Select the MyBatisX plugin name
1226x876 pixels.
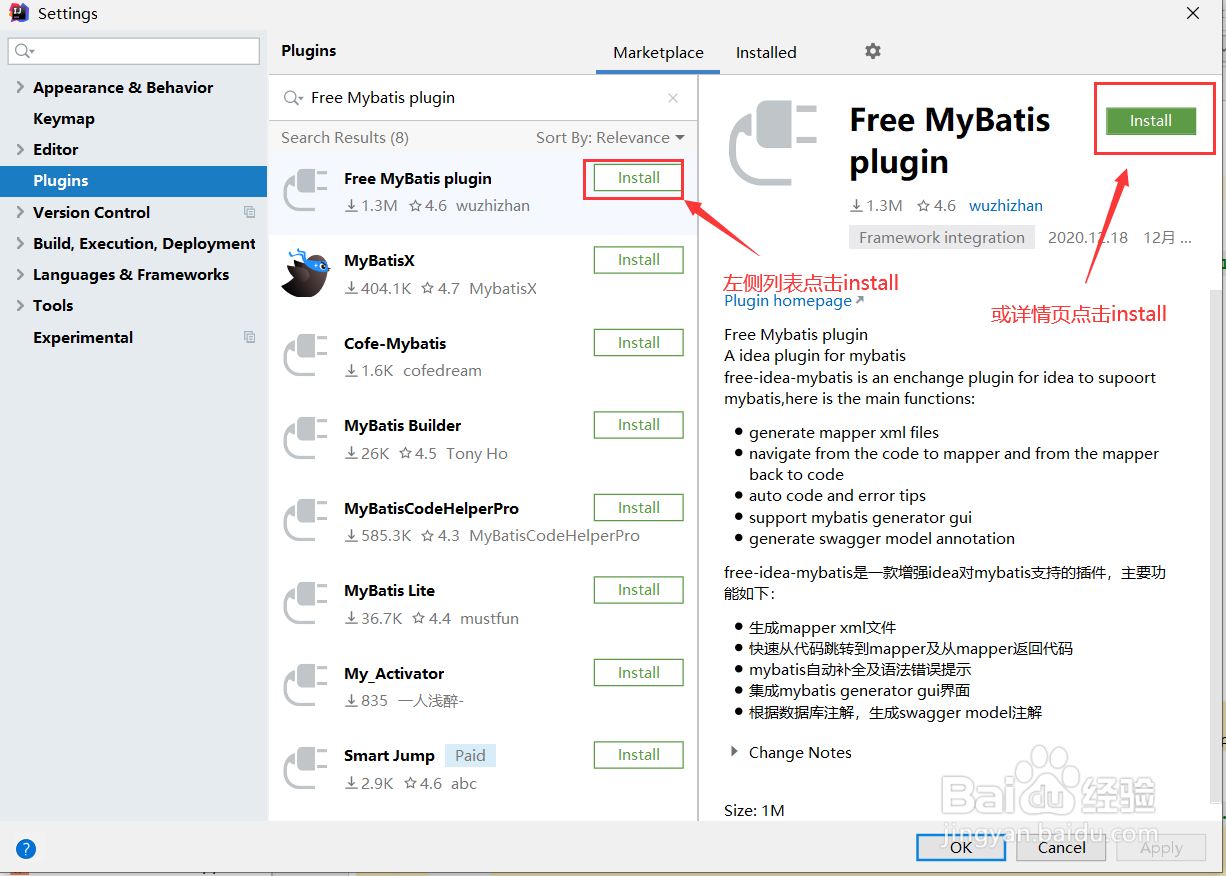click(x=379, y=261)
